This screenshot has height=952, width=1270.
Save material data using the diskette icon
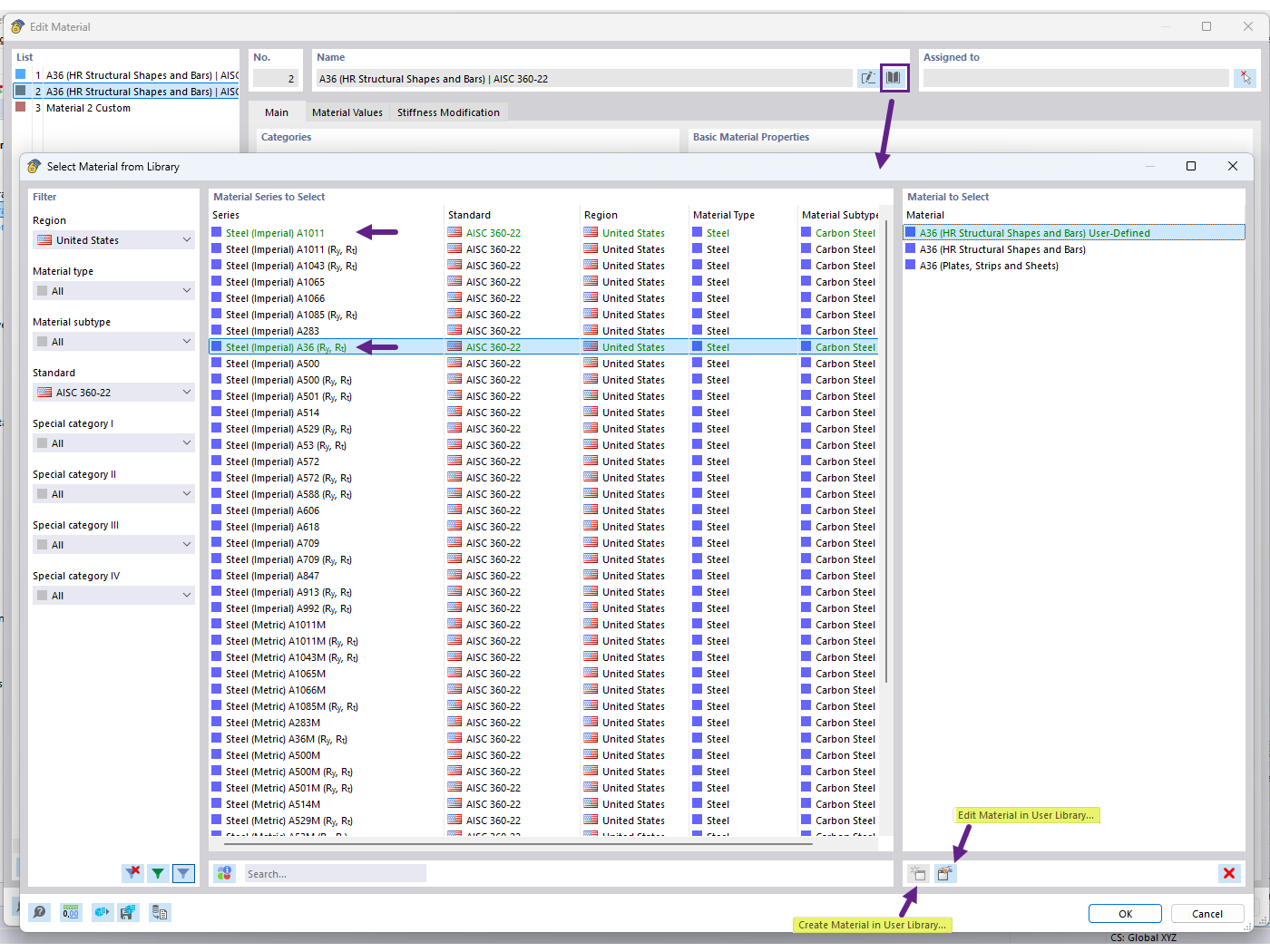[128, 912]
